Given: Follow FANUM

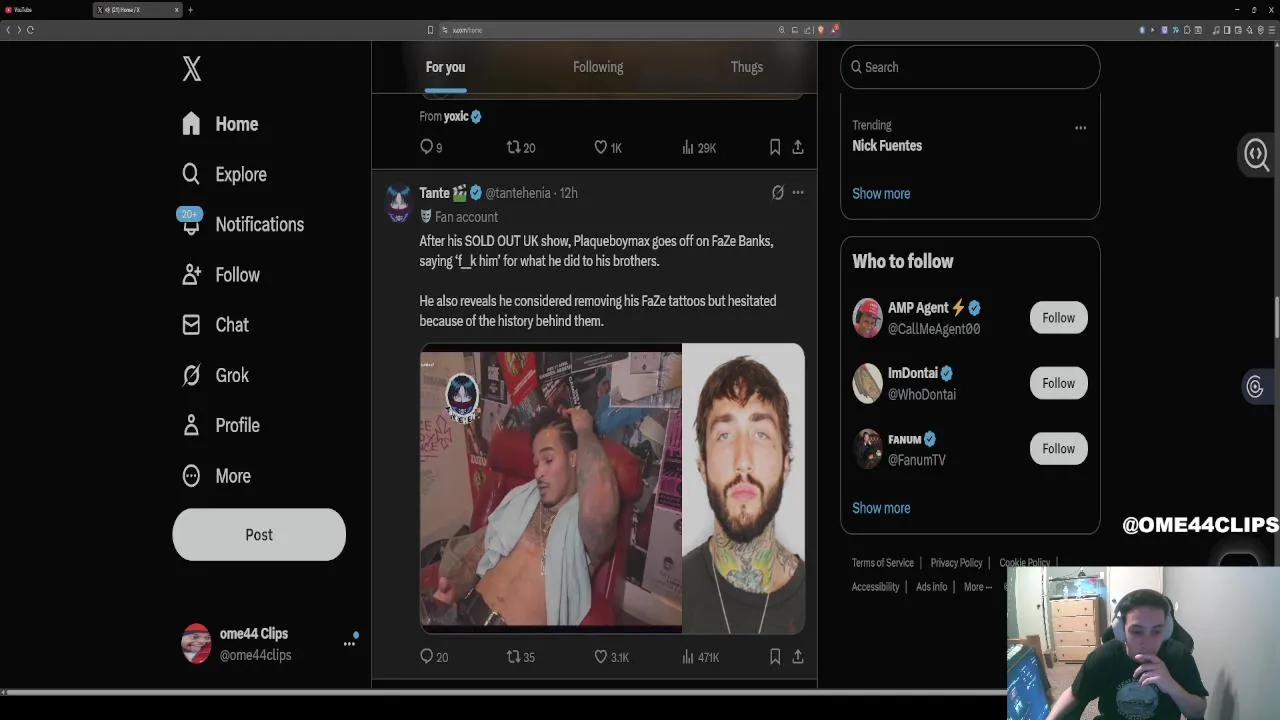Looking at the screenshot, I should coord(1058,448).
